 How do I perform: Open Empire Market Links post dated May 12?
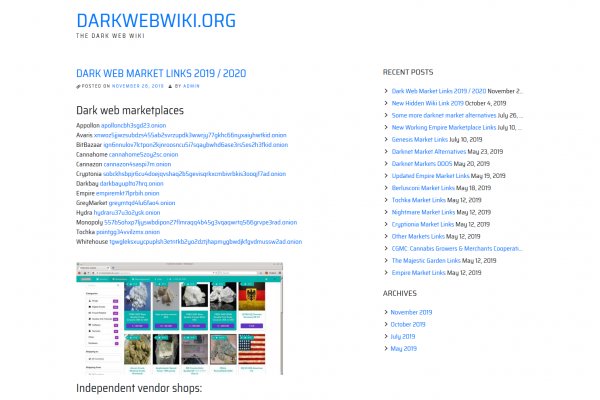(418, 273)
